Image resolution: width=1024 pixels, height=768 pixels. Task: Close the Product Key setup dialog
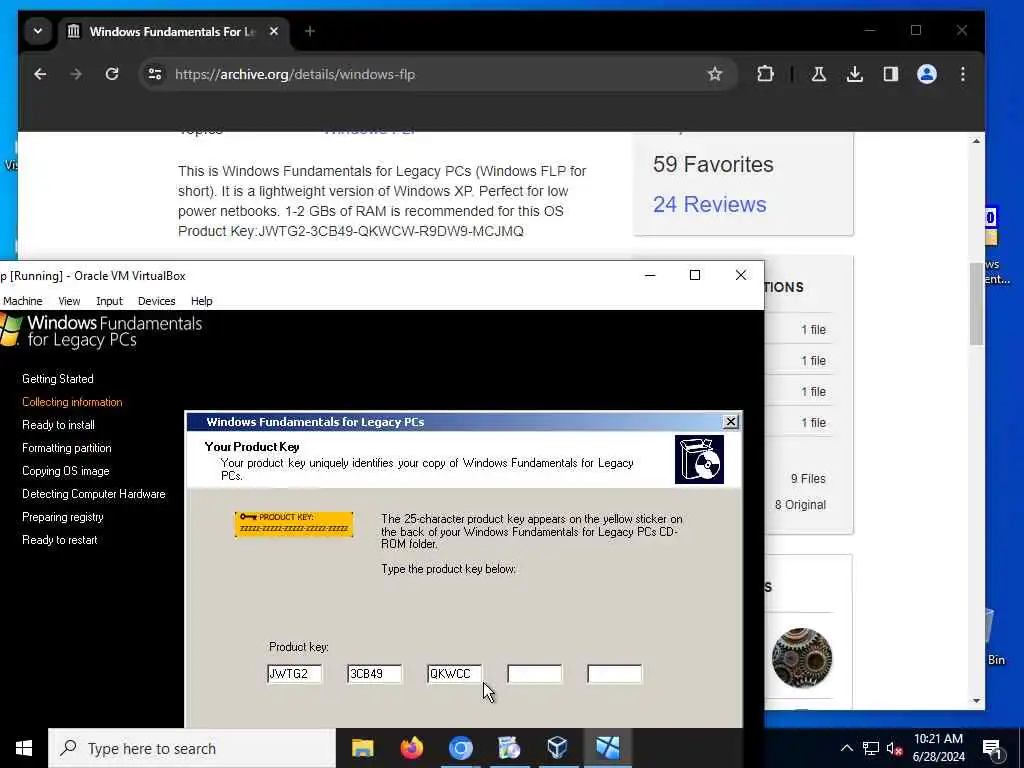[x=731, y=422]
